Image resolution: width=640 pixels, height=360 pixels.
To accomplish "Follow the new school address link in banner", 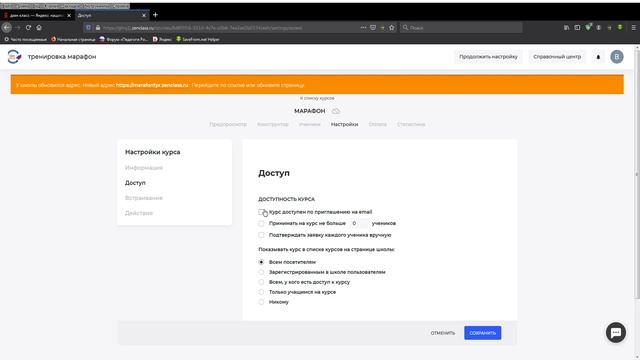I will click(x=152, y=85).
